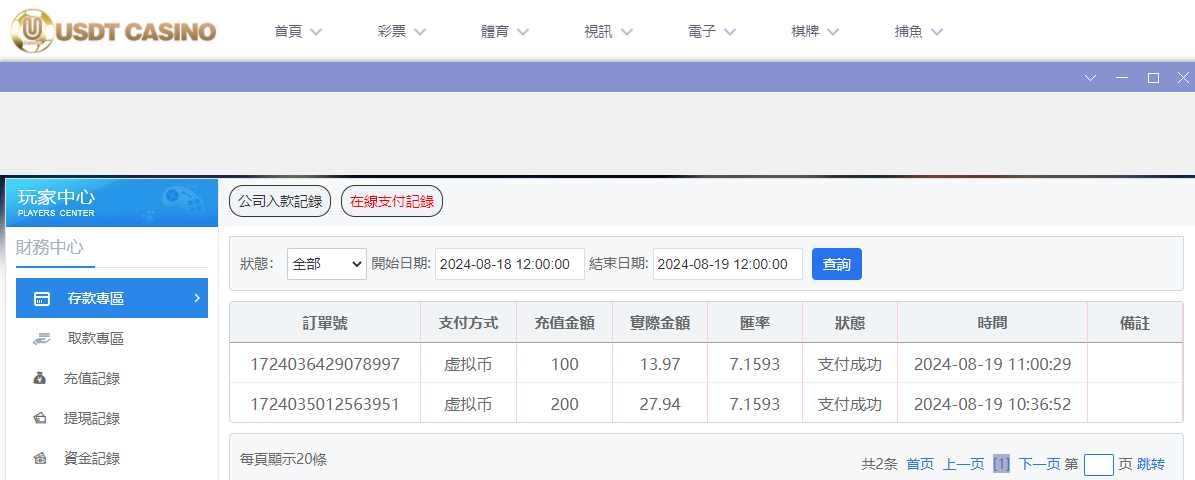Screen dimensions: 1195x480
Task: Click the page number input box
Action: (x=1098, y=464)
